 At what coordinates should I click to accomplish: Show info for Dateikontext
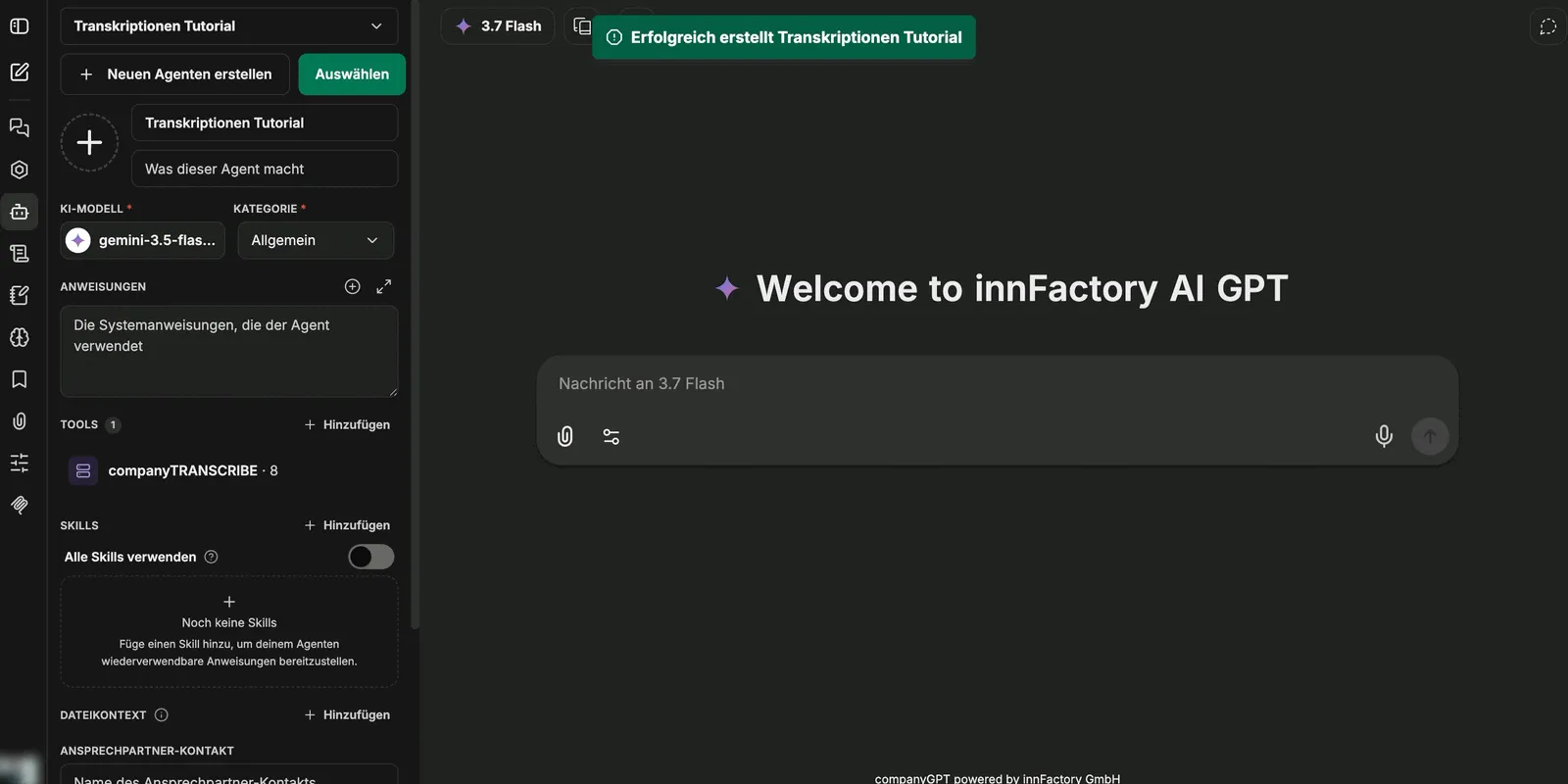pyautogui.click(x=162, y=715)
